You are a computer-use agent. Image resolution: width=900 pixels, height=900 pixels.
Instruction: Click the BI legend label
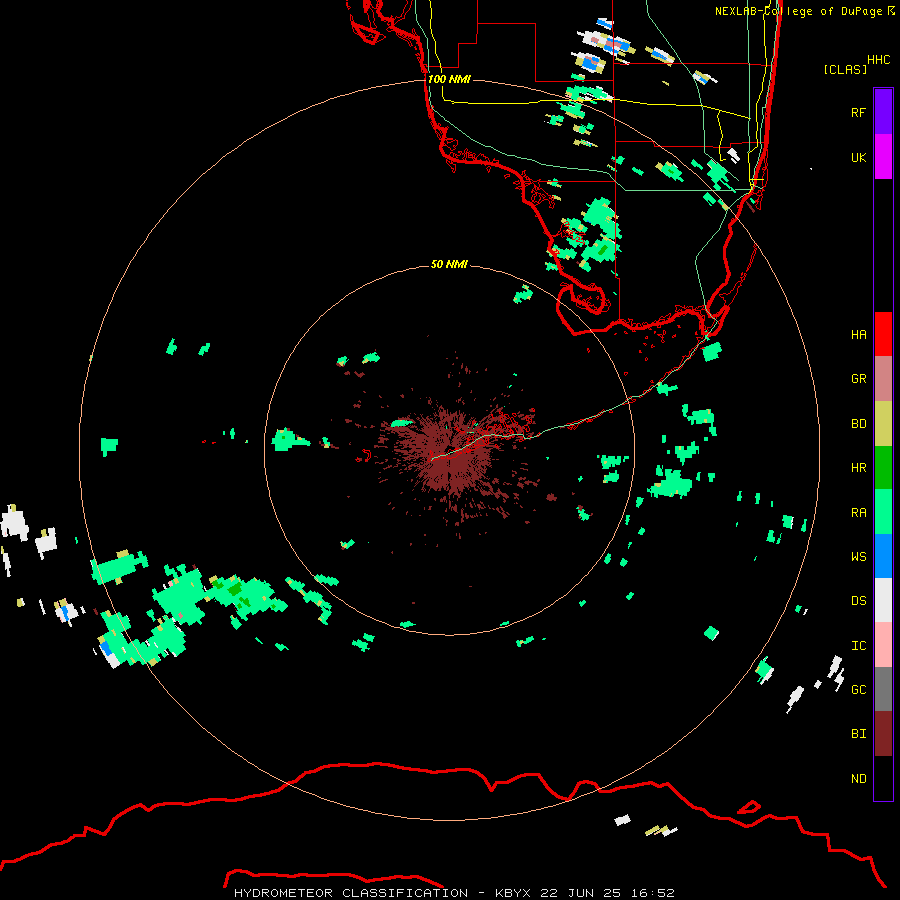(858, 734)
